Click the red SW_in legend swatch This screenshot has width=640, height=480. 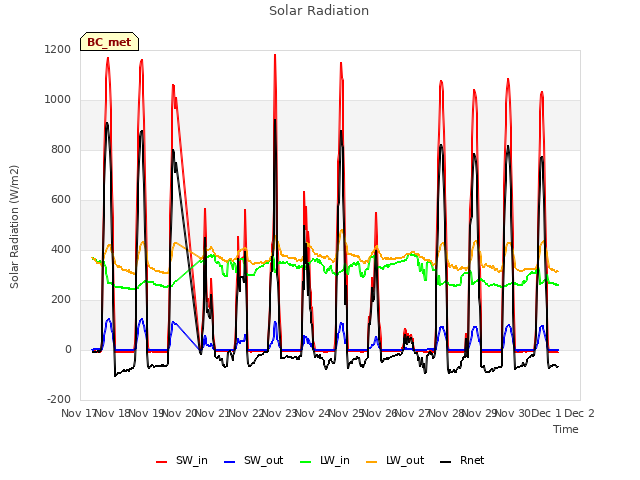click(x=162, y=462)
